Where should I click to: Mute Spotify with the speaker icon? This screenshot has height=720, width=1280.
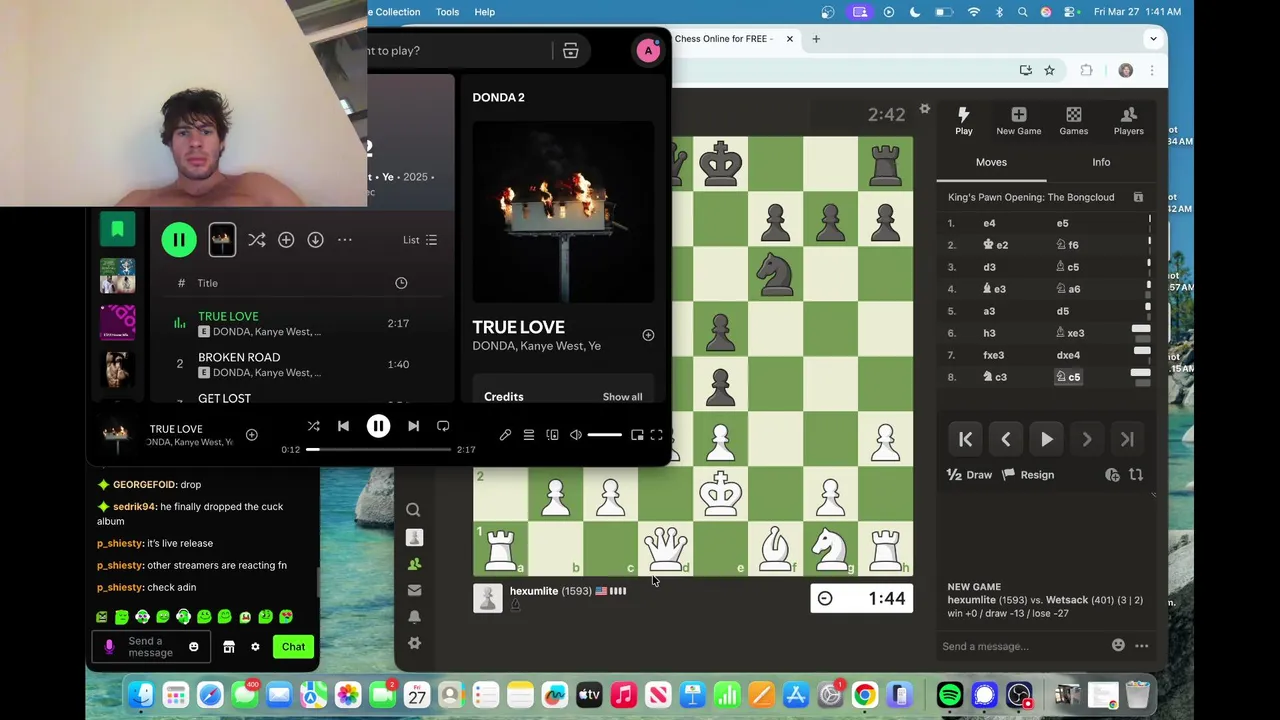[x=575, y=435]
